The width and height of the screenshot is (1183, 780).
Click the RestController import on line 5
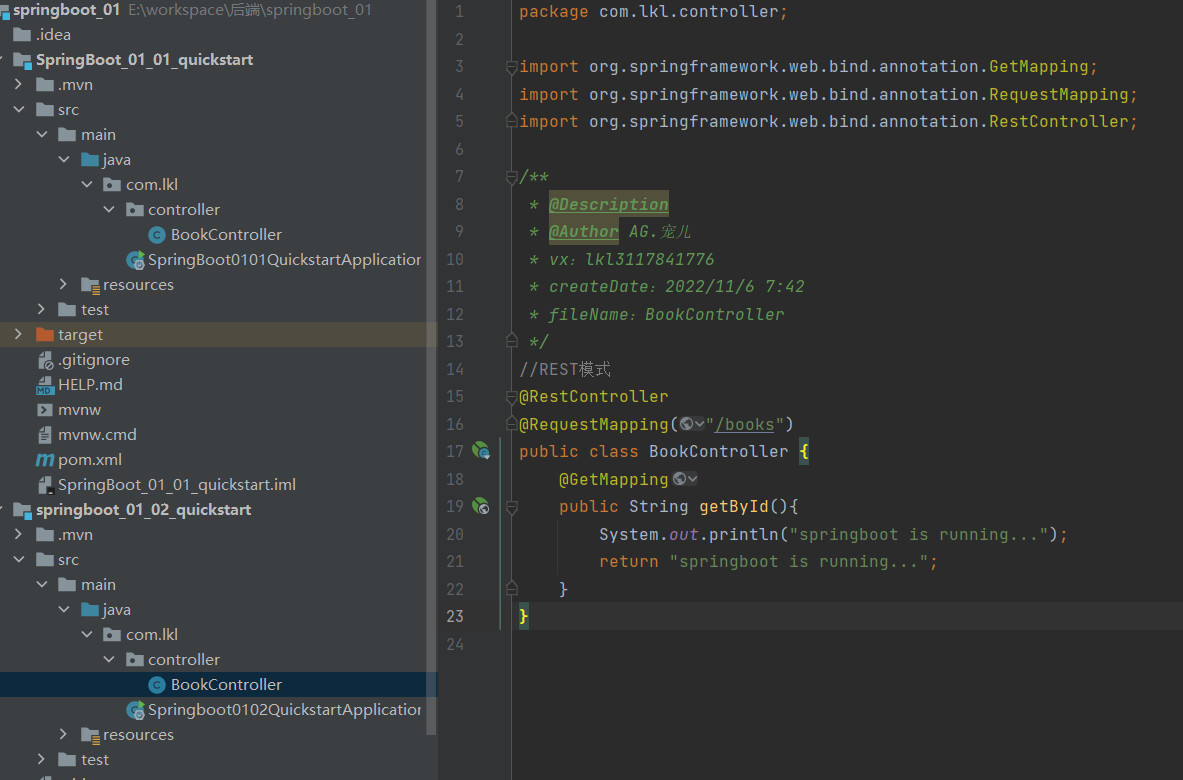click(1059, 121)
